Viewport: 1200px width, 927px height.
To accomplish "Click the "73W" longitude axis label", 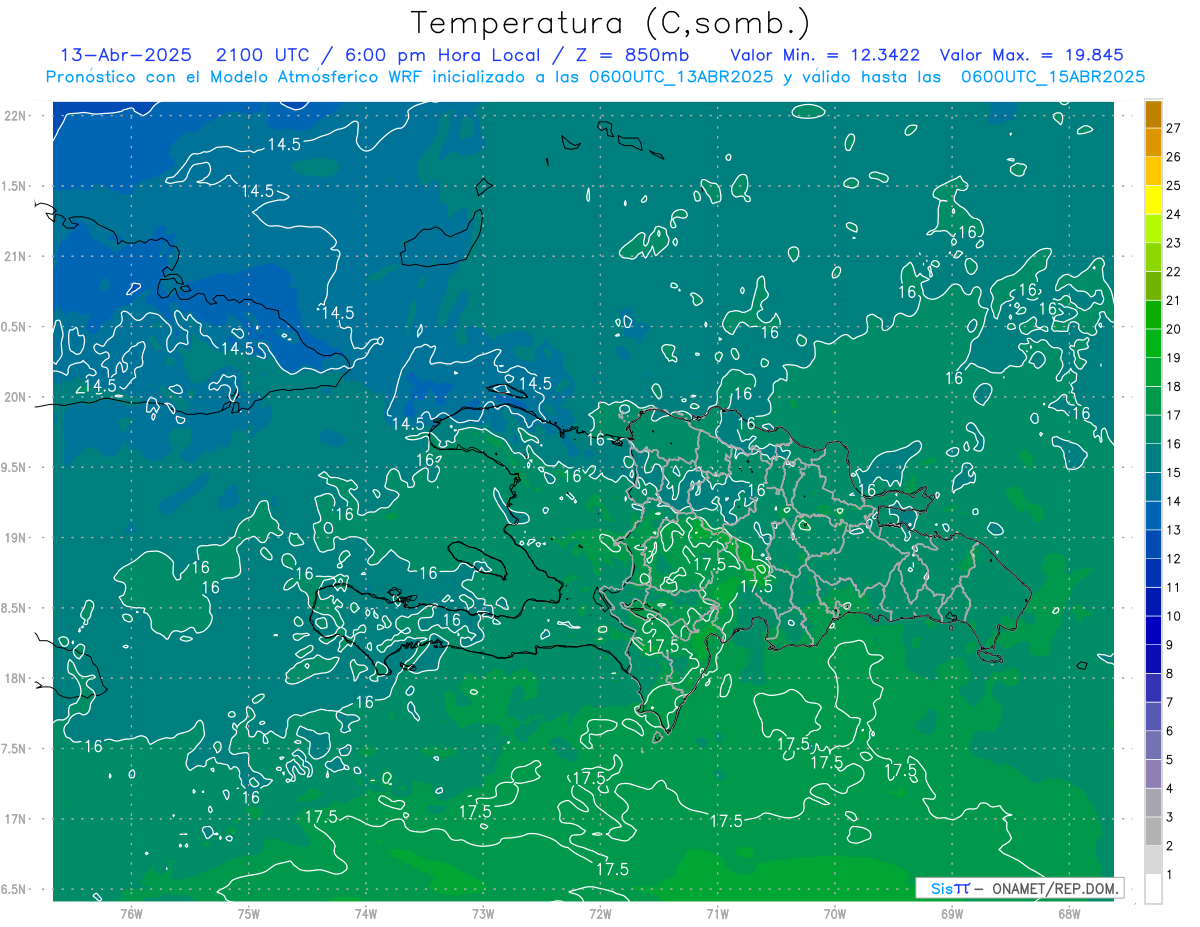I will click(483, 913).
